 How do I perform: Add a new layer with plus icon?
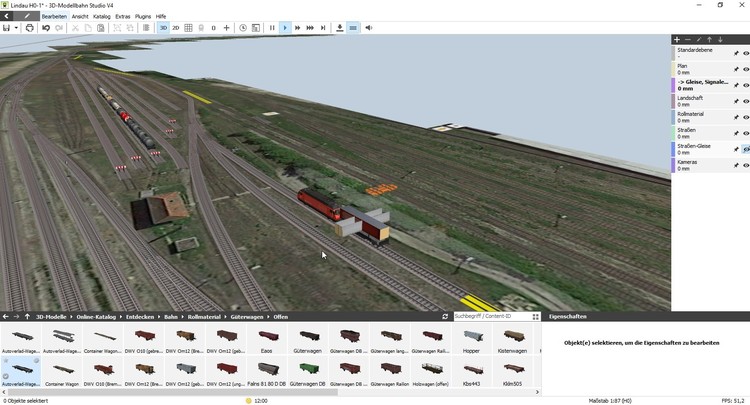coord(677,40)
